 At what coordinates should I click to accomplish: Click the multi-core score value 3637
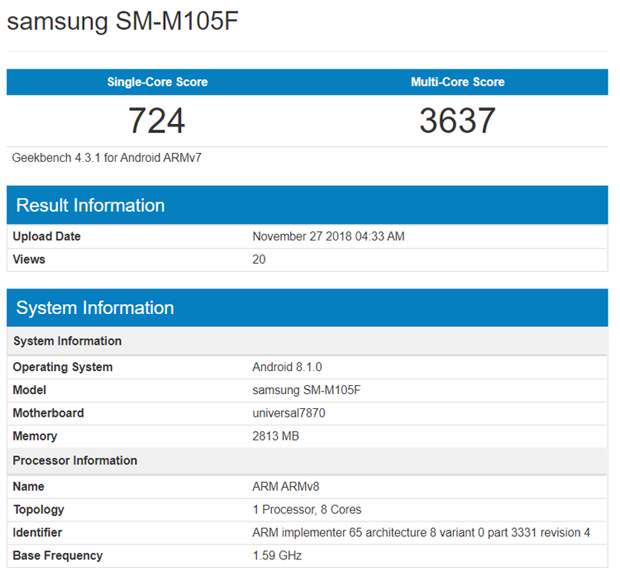coord(457,120)
